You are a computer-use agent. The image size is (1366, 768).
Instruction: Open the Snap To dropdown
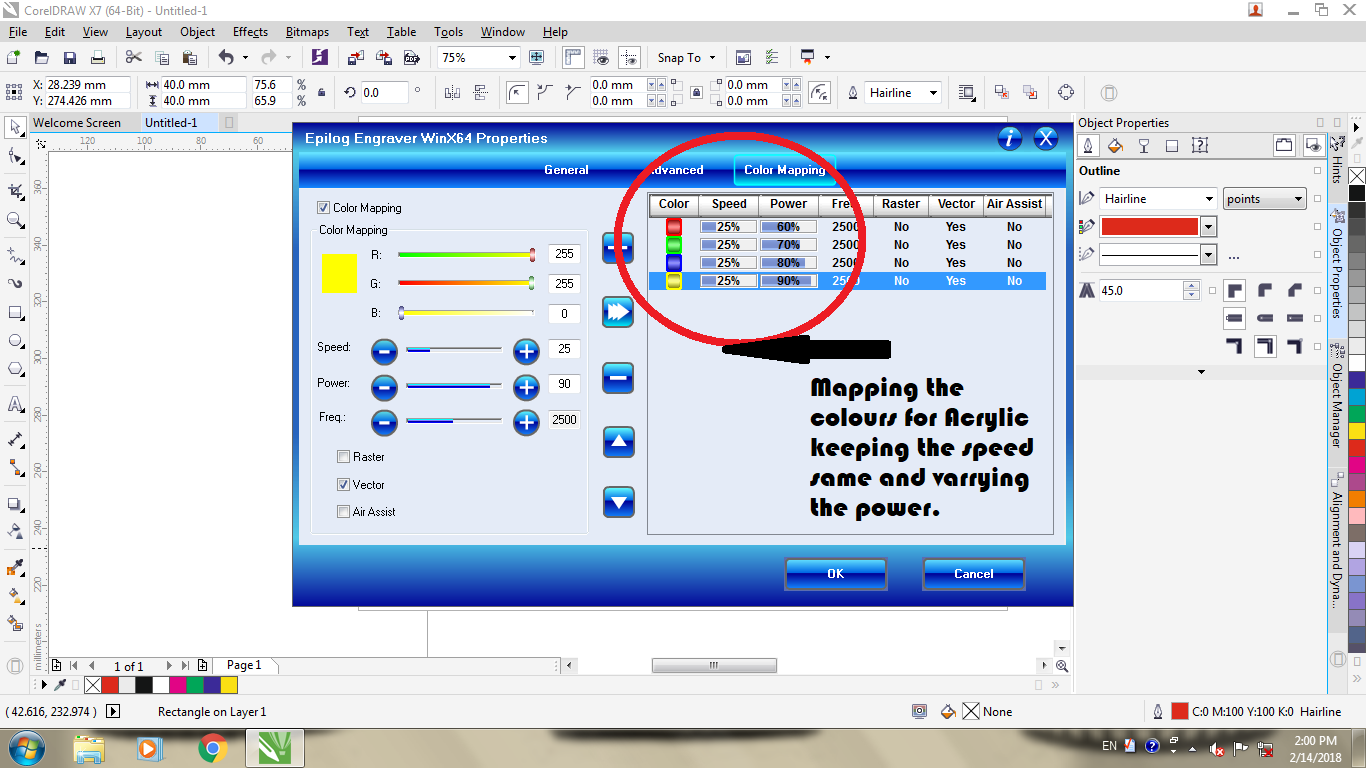point(710,58)
